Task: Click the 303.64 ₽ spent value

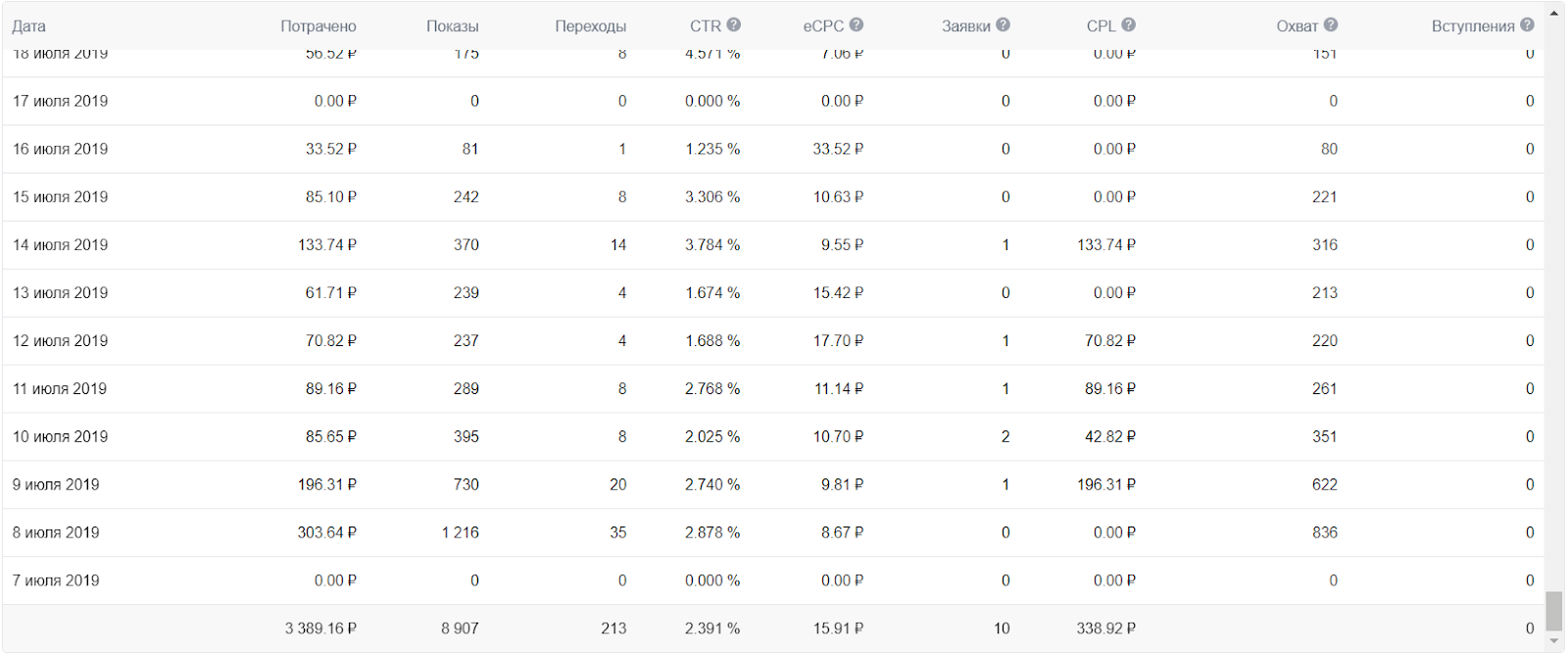Action: pos(326,532)
